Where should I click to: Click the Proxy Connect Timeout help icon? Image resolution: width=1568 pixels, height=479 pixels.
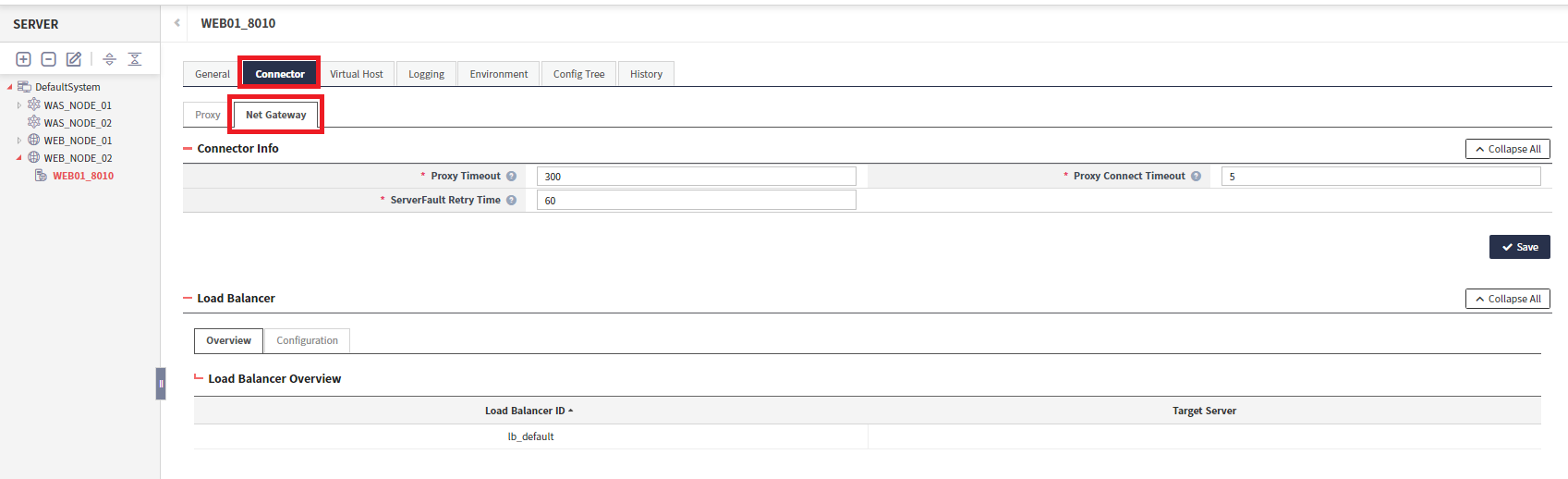[1196, 177]
